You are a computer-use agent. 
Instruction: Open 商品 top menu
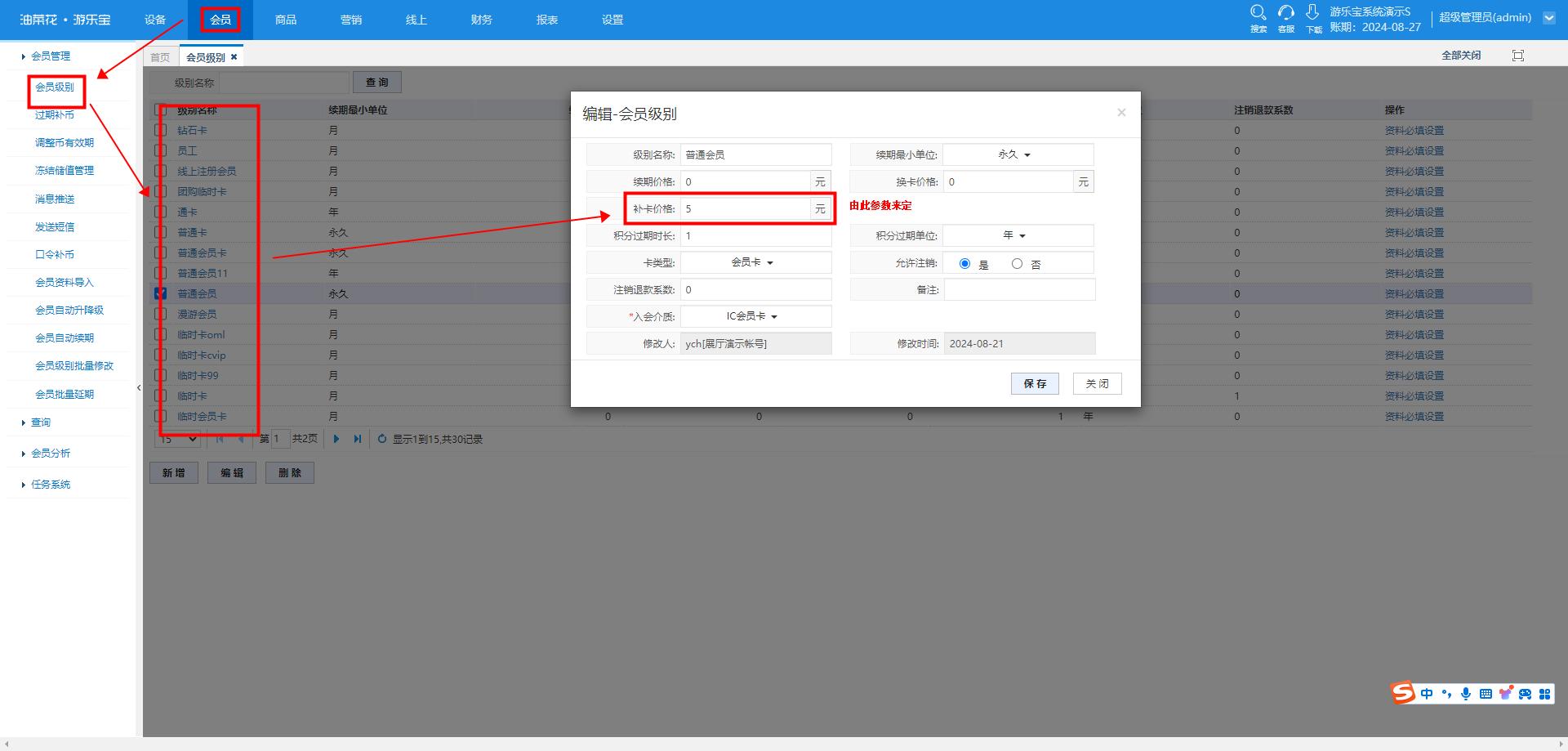coord(286,20)
